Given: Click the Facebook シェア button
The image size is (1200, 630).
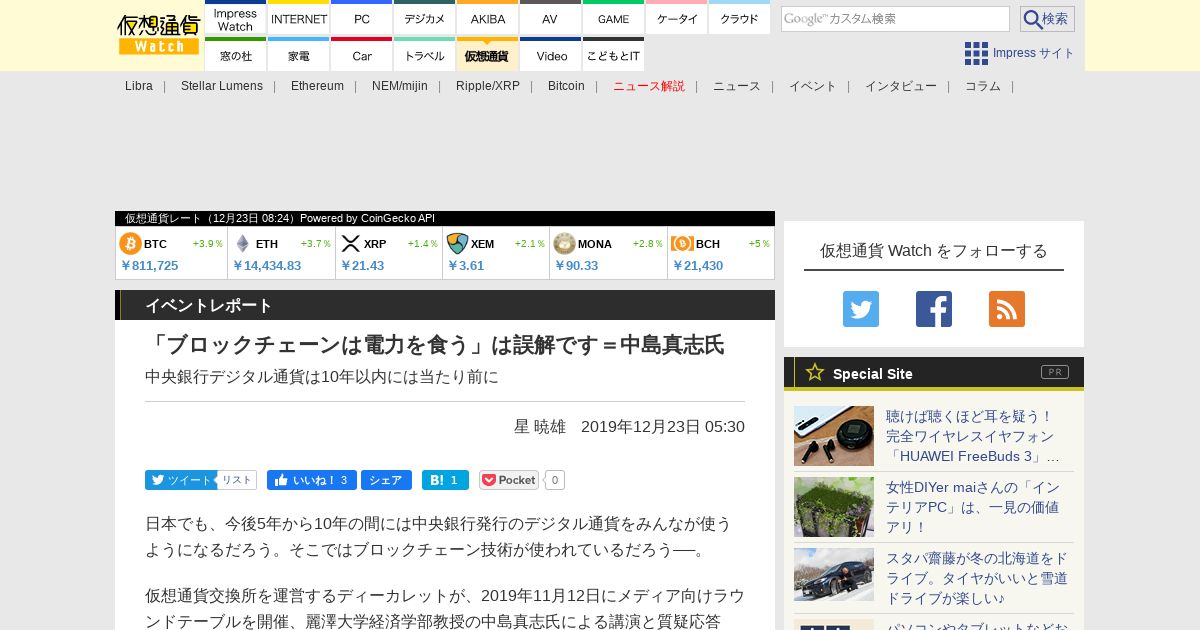Looking at the screenshot, I should tap(386, 480).
